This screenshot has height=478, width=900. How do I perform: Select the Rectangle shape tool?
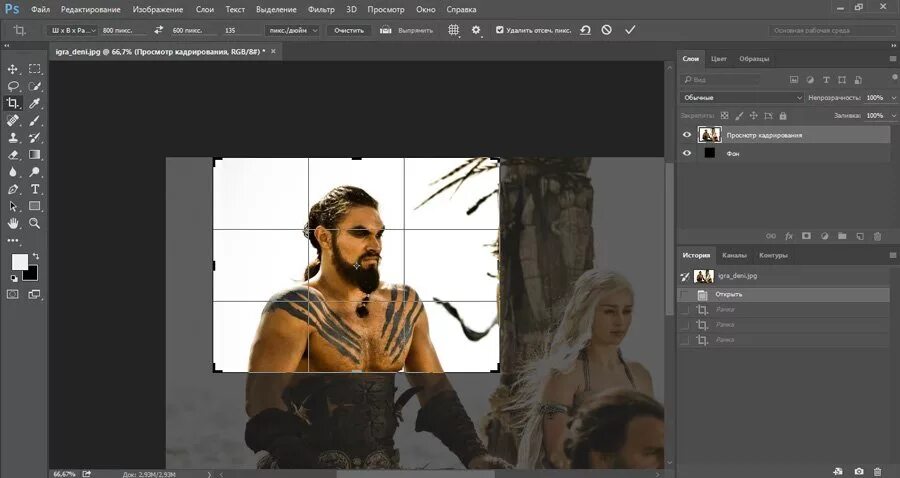35,206
